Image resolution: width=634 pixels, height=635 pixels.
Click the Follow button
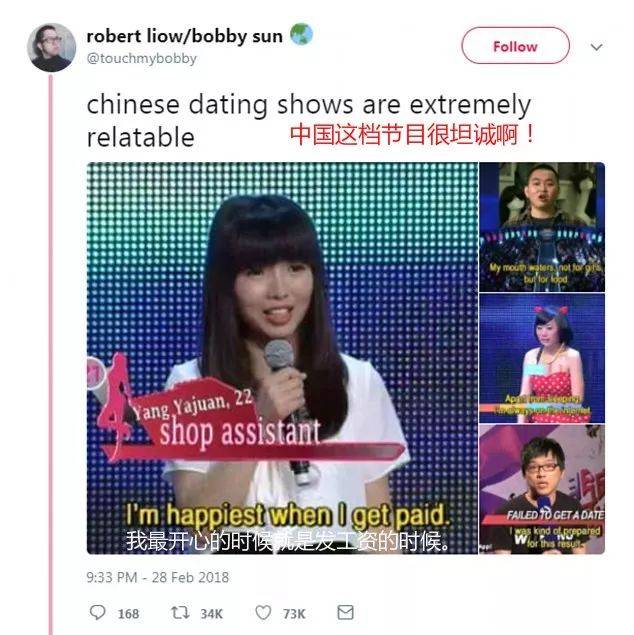click(515, 46)
